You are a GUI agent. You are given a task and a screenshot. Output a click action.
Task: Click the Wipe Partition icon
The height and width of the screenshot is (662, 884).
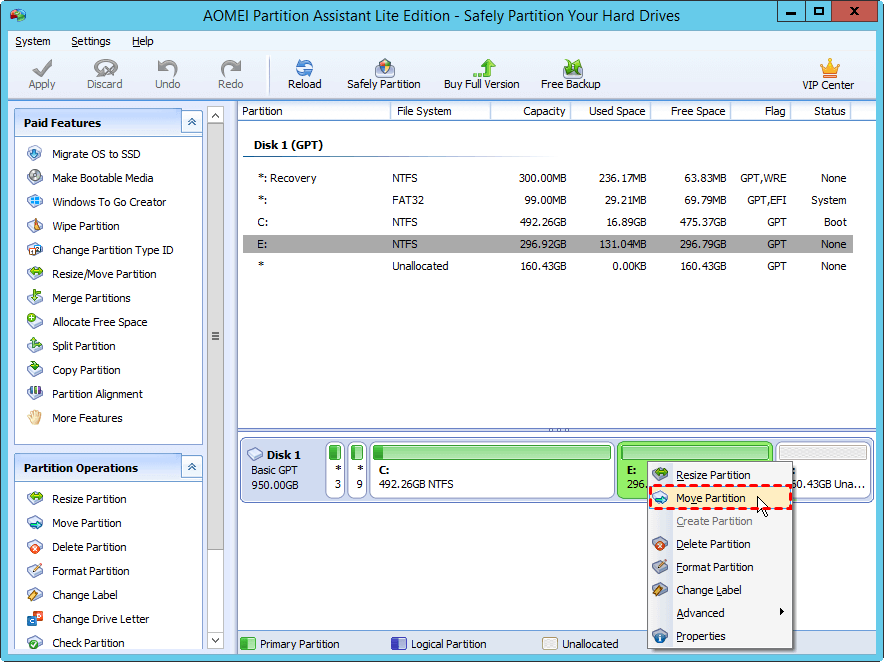34,226
